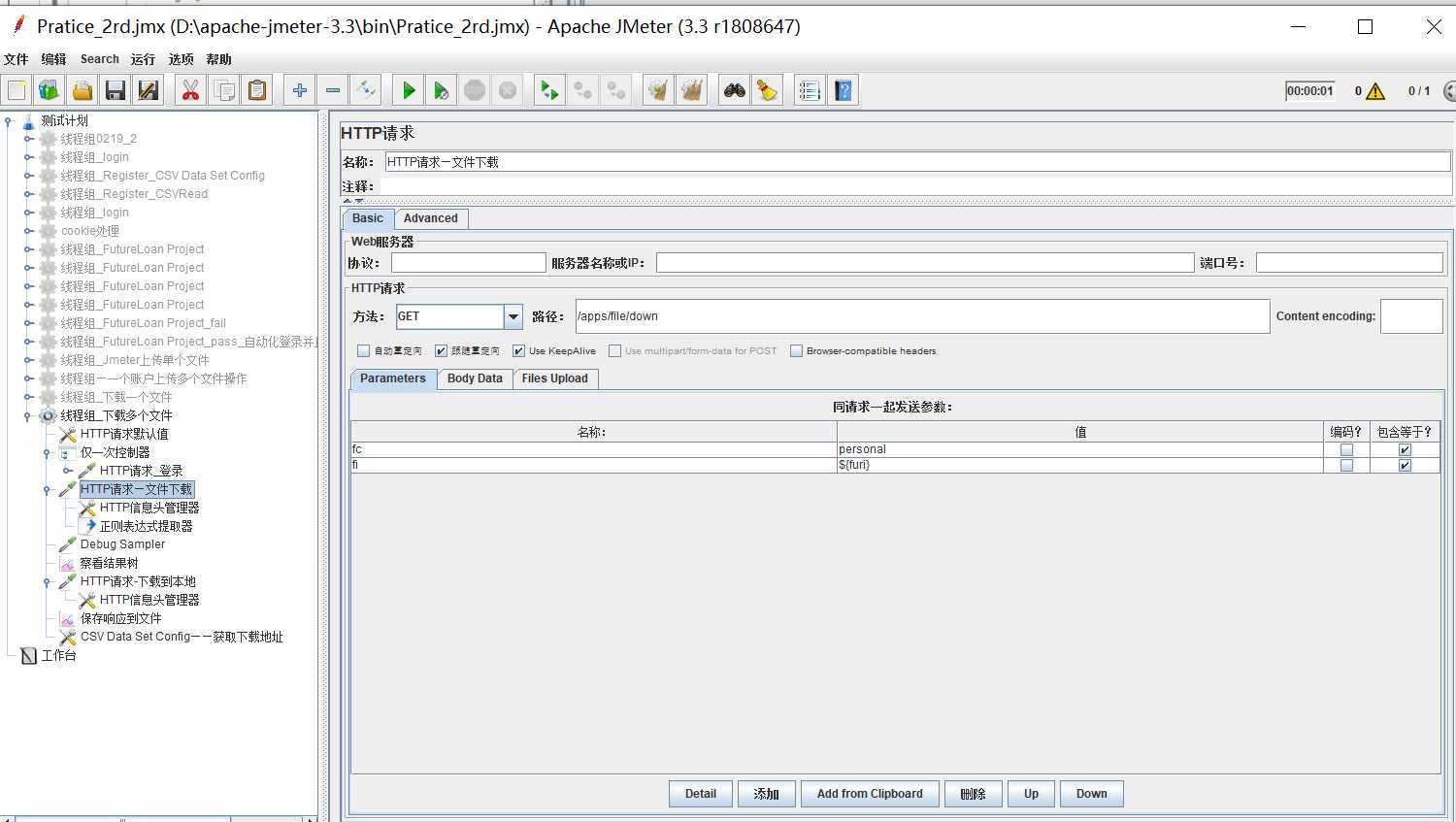Move parameter with the Down button
The width and height of the screenshot is (1456, 822).
pos(1091,794)
